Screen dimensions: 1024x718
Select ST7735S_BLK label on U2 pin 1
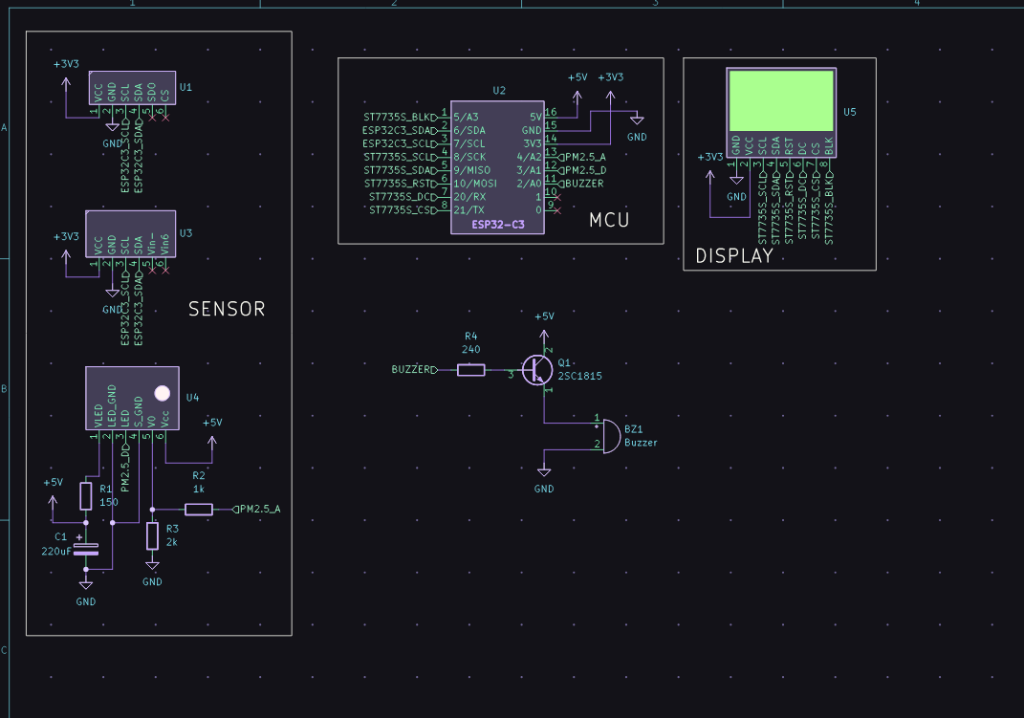pyautogui.click(x=400, y=117)
